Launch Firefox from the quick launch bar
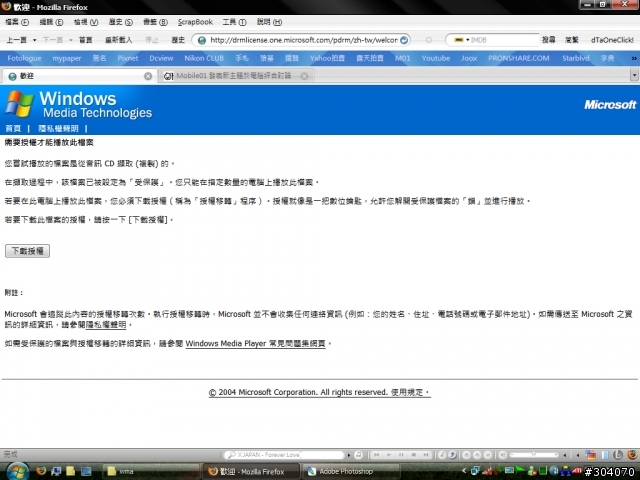Screen dimensions: 640x480 tap(41, 471)
